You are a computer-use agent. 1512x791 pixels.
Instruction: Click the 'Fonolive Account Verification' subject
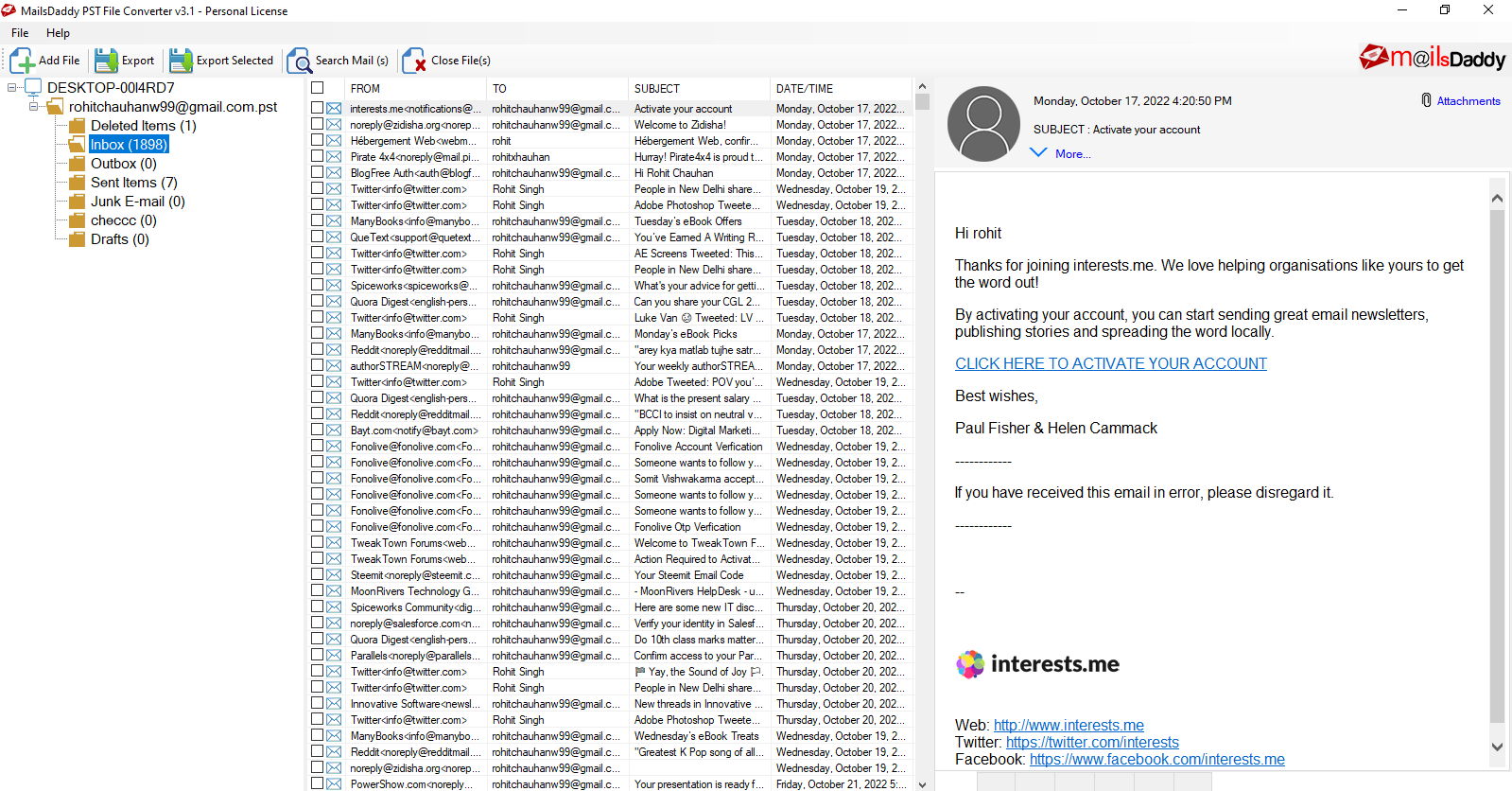(x=698, y=447)
